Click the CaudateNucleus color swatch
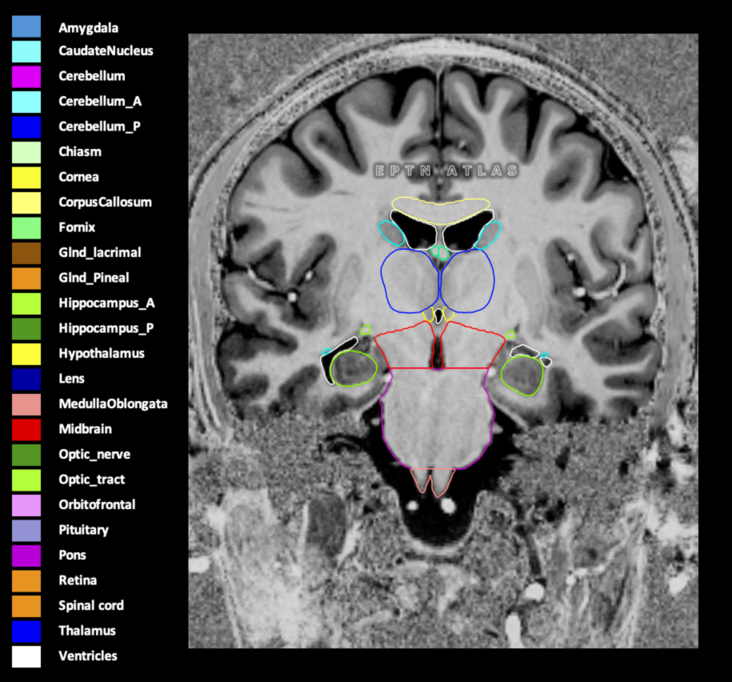The width and height of the screenshot is (732, 682). [x=26, y=51]
